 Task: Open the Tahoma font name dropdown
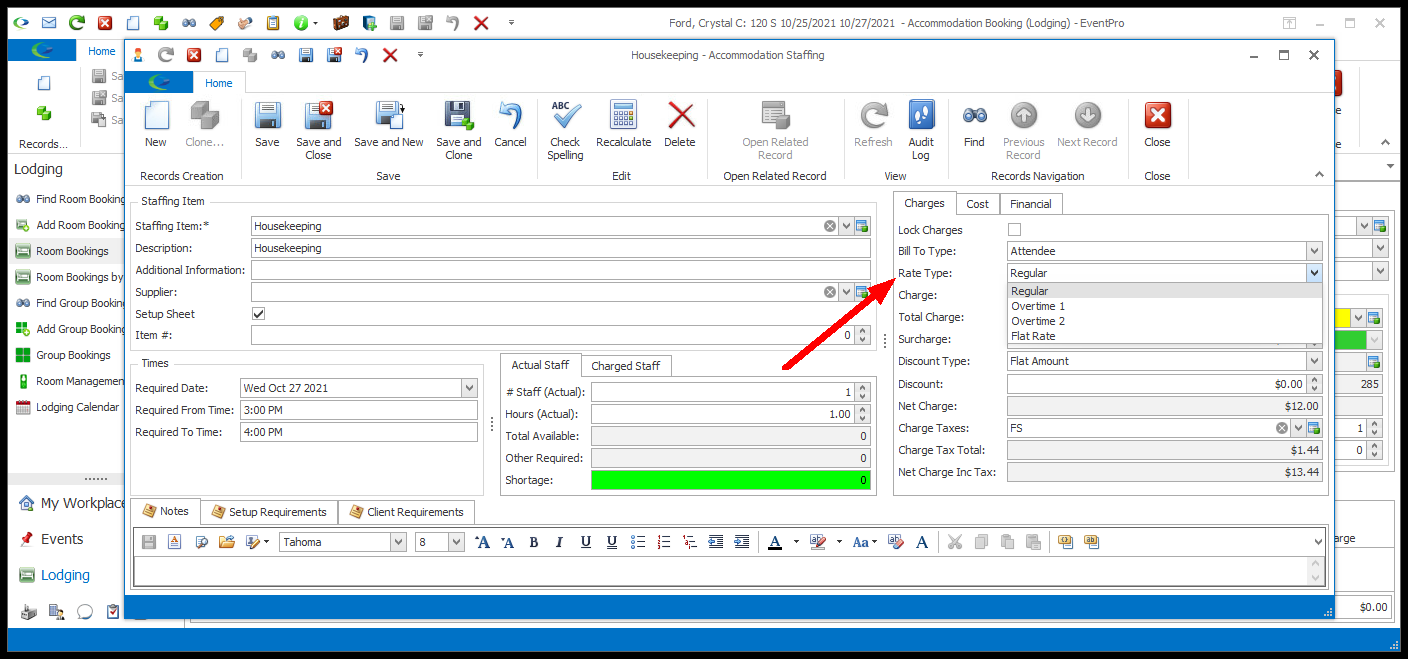click(398, 542)
